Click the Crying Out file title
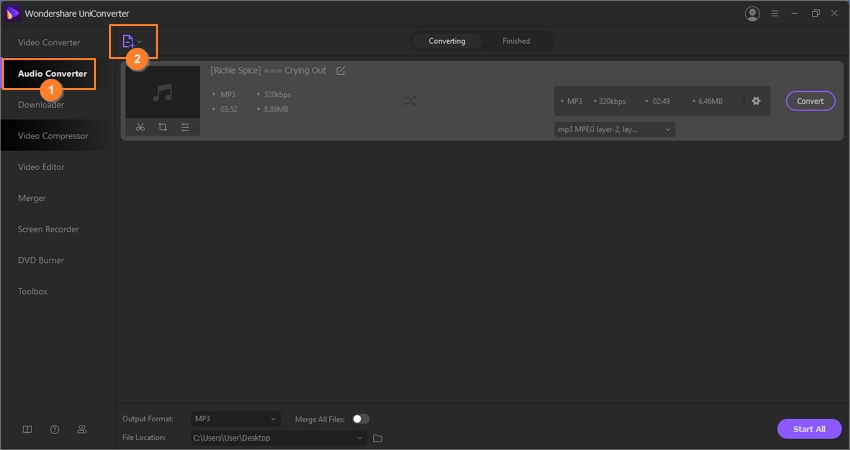Screen dimensions: 850x450 click(268, 70)
